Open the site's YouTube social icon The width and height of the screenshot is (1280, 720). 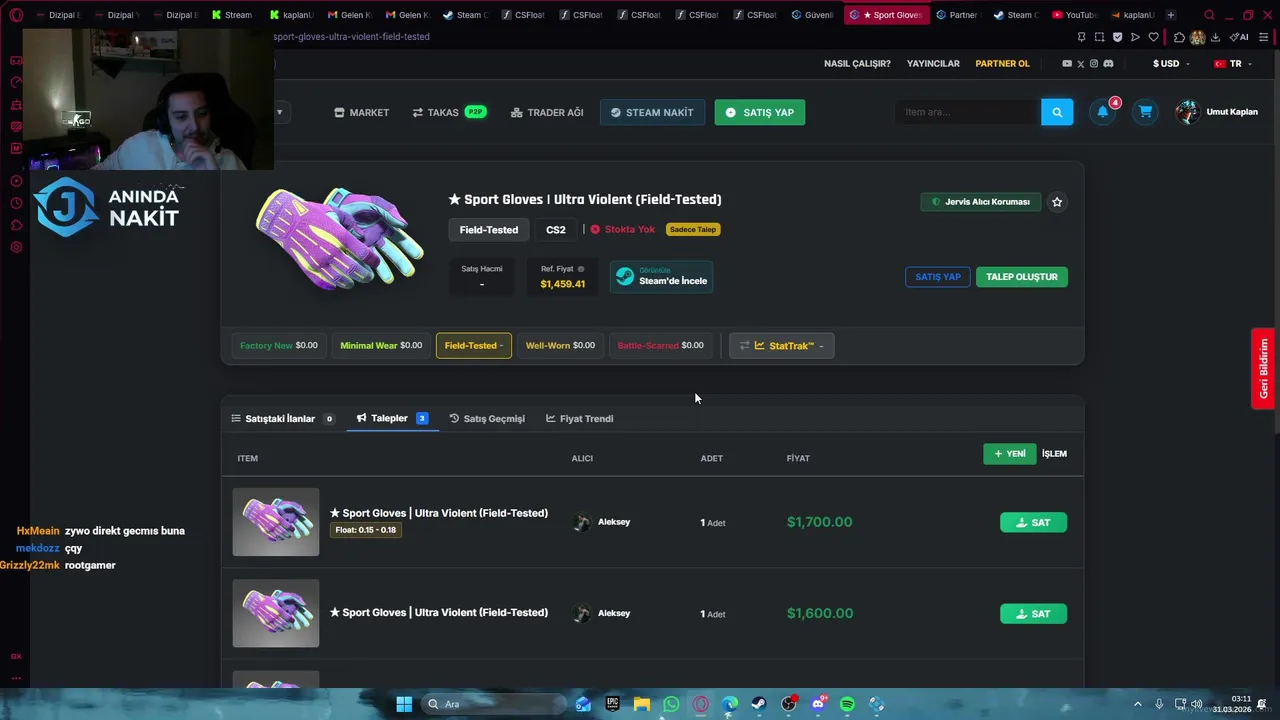point(1067,64)
